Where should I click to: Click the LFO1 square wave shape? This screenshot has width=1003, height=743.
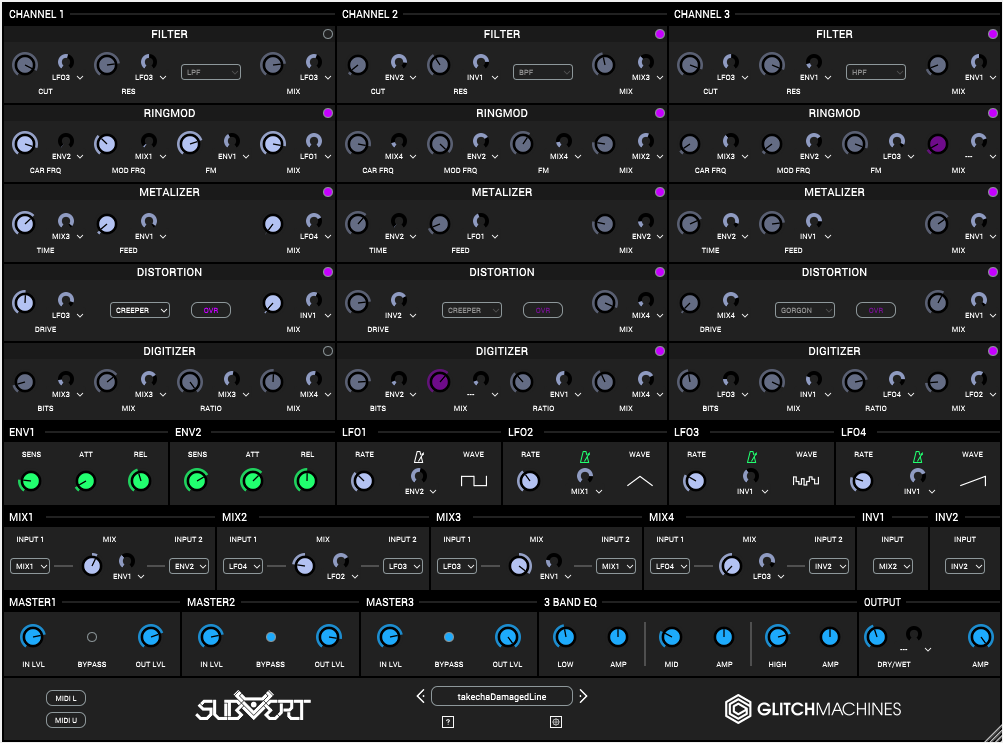pyautogui.click(x=473, y=480)
